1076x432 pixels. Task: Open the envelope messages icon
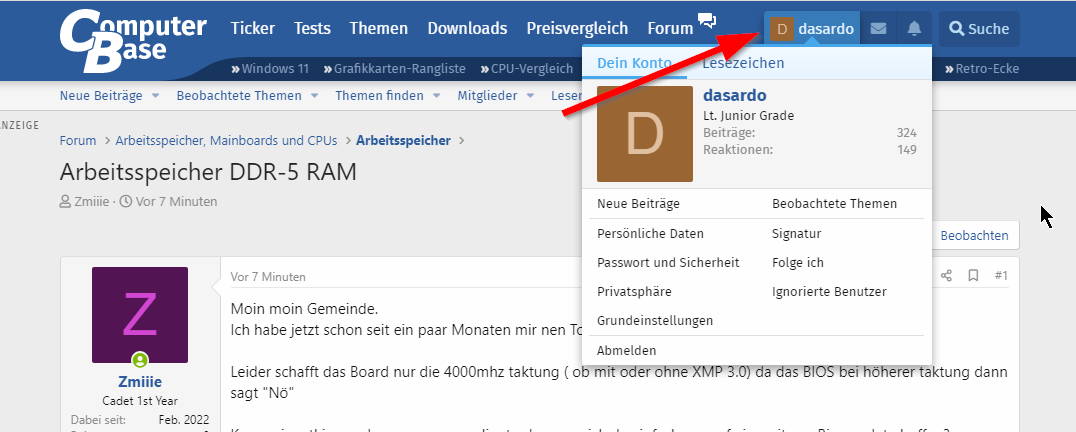pyautogui.click(x=878, y=29)
